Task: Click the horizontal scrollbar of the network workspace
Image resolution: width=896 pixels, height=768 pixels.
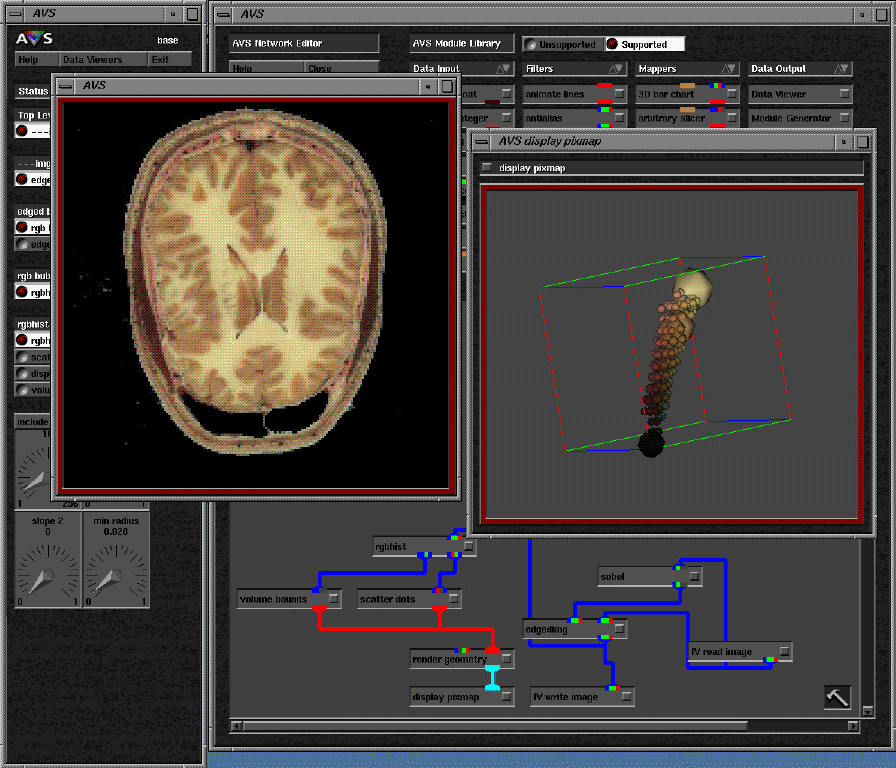Action: (x=495, y=726)
